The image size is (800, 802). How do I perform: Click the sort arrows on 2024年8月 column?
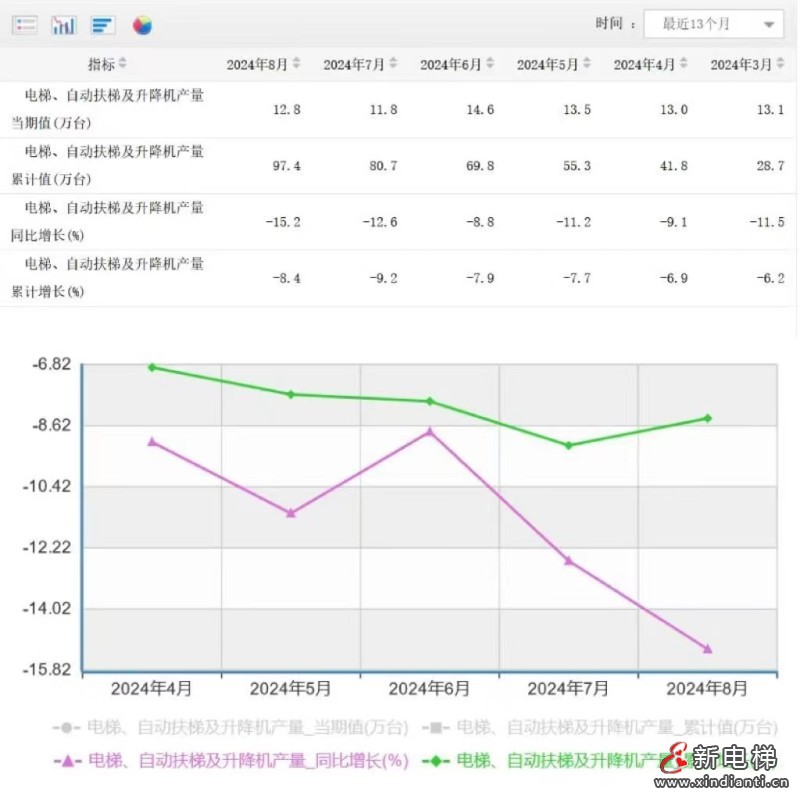point(297,63)
